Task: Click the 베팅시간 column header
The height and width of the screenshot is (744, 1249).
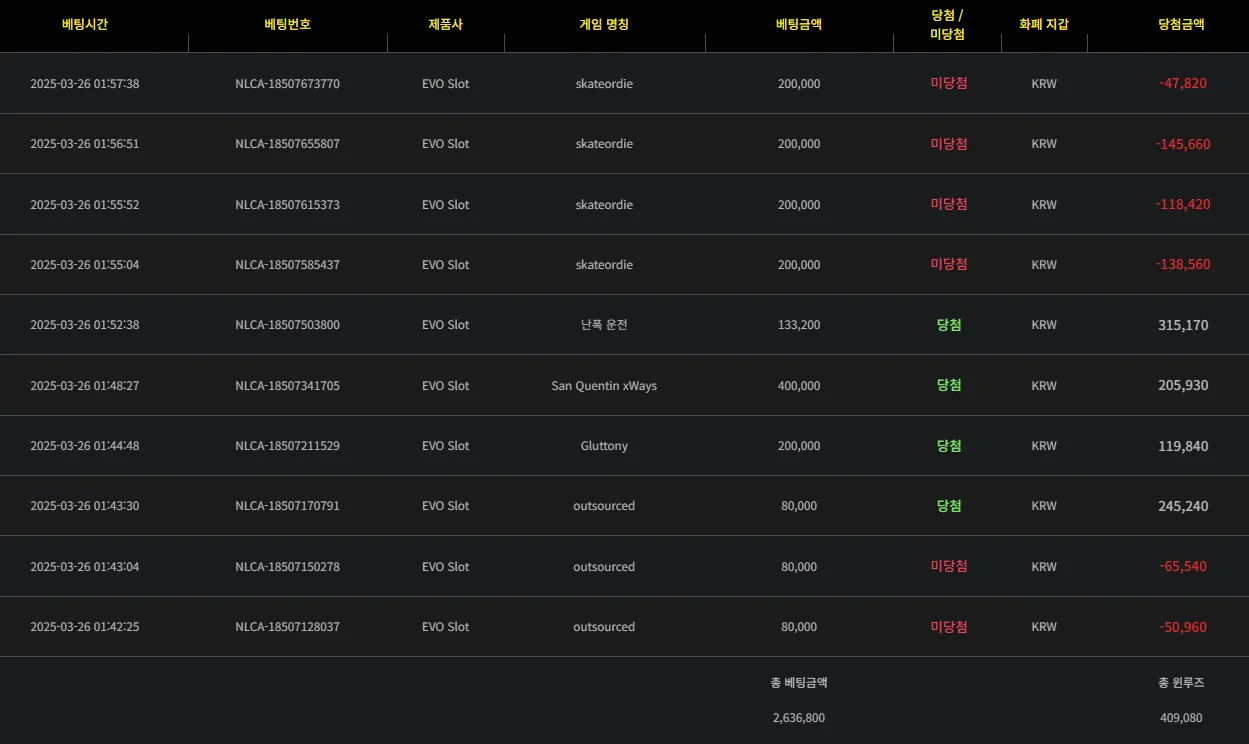Action: tap(85, 24)
